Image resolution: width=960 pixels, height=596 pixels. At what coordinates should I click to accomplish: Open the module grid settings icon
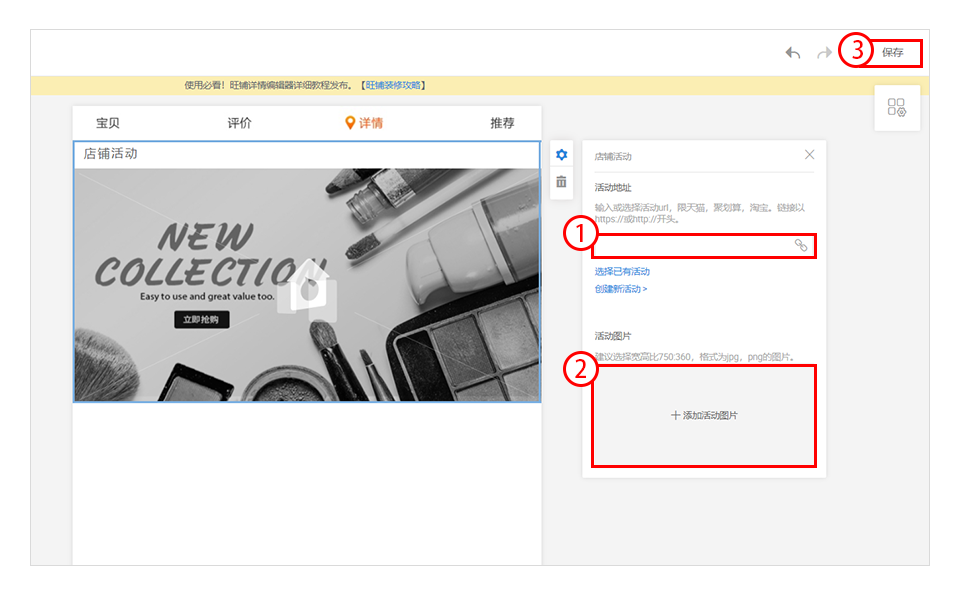(x=897, y=108)
